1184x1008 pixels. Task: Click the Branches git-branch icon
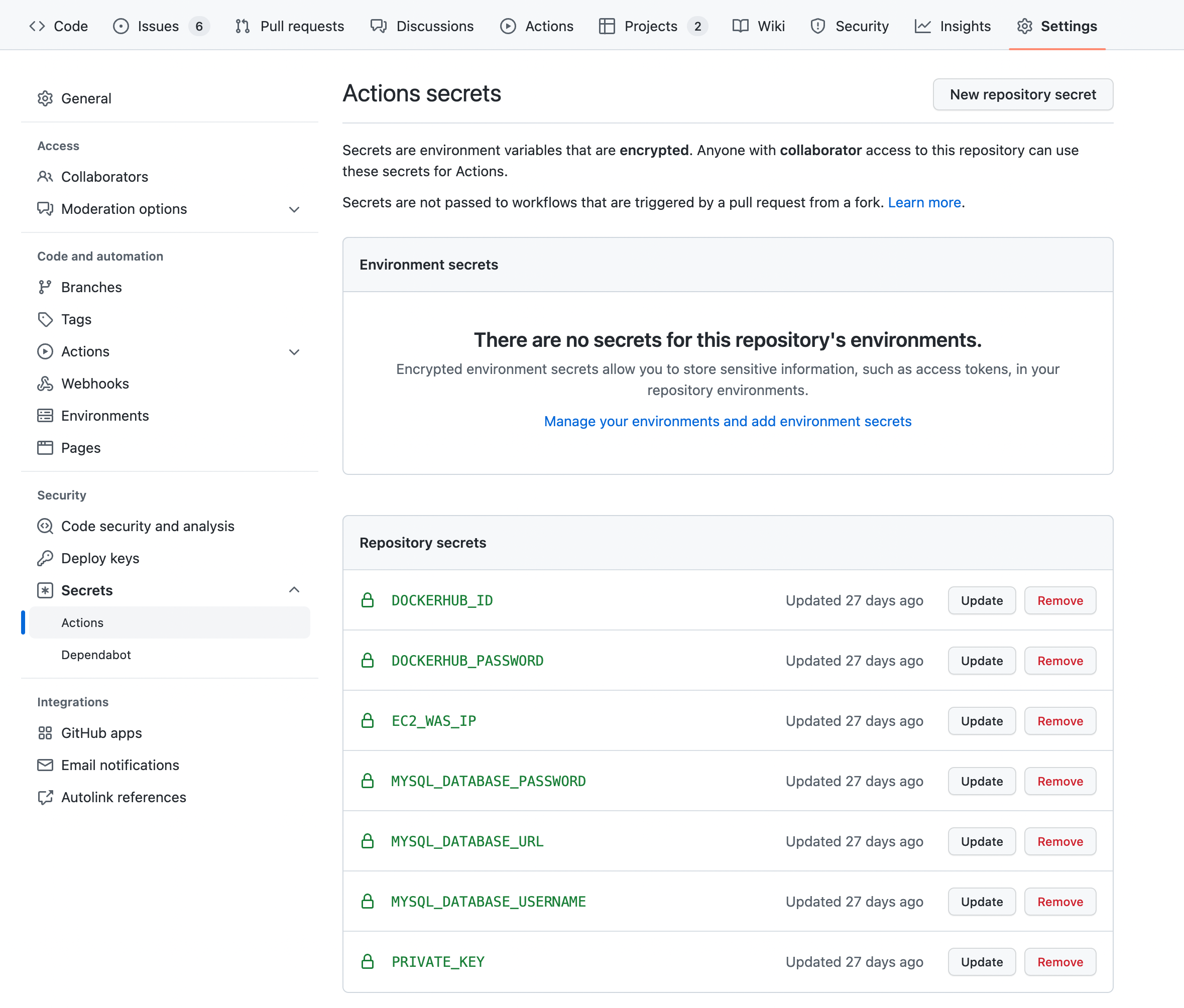(45, 287)
